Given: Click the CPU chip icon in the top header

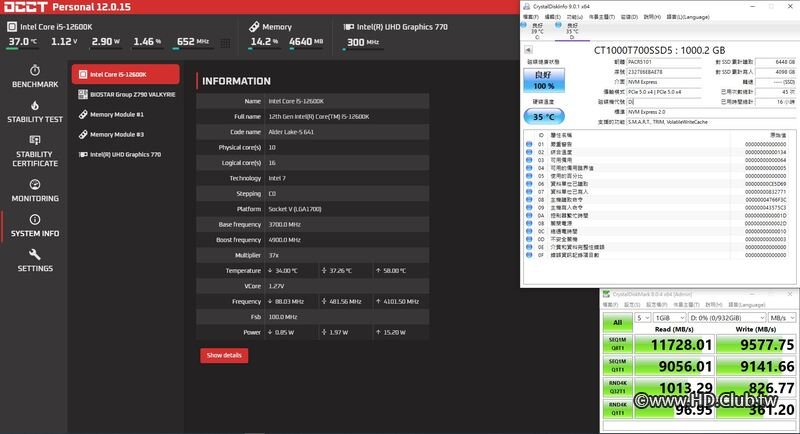Looking at the screenshot, I should tap(12, 27).
